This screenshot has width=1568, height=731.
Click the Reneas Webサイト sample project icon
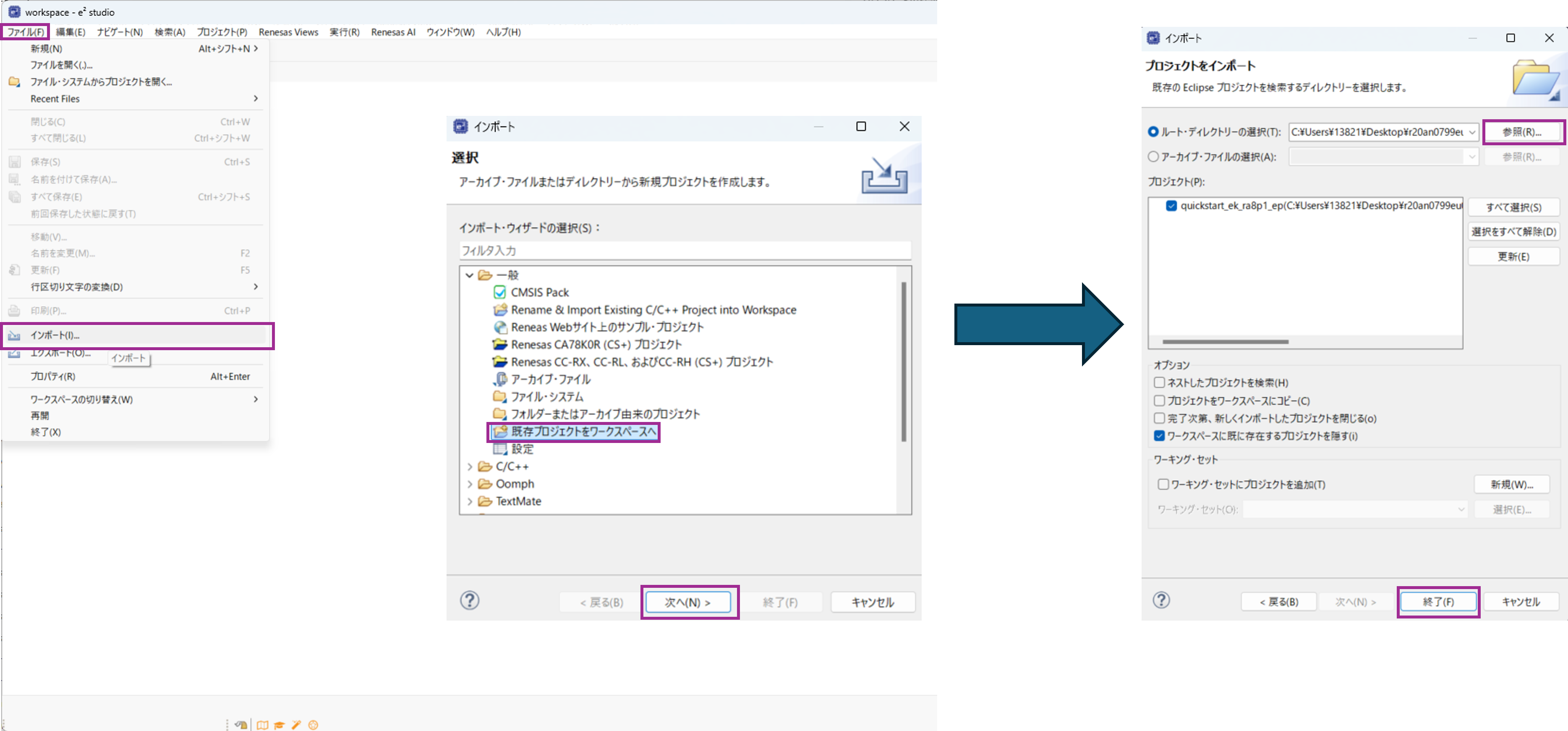click(500, 327)
